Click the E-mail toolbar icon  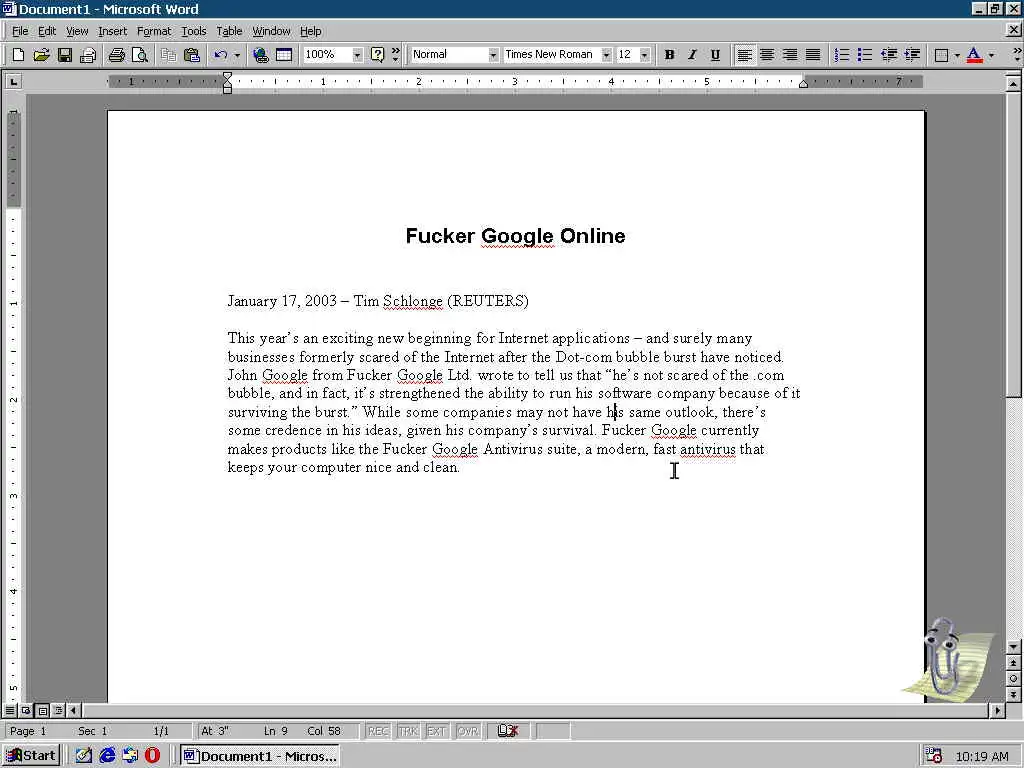coord(88,55)
